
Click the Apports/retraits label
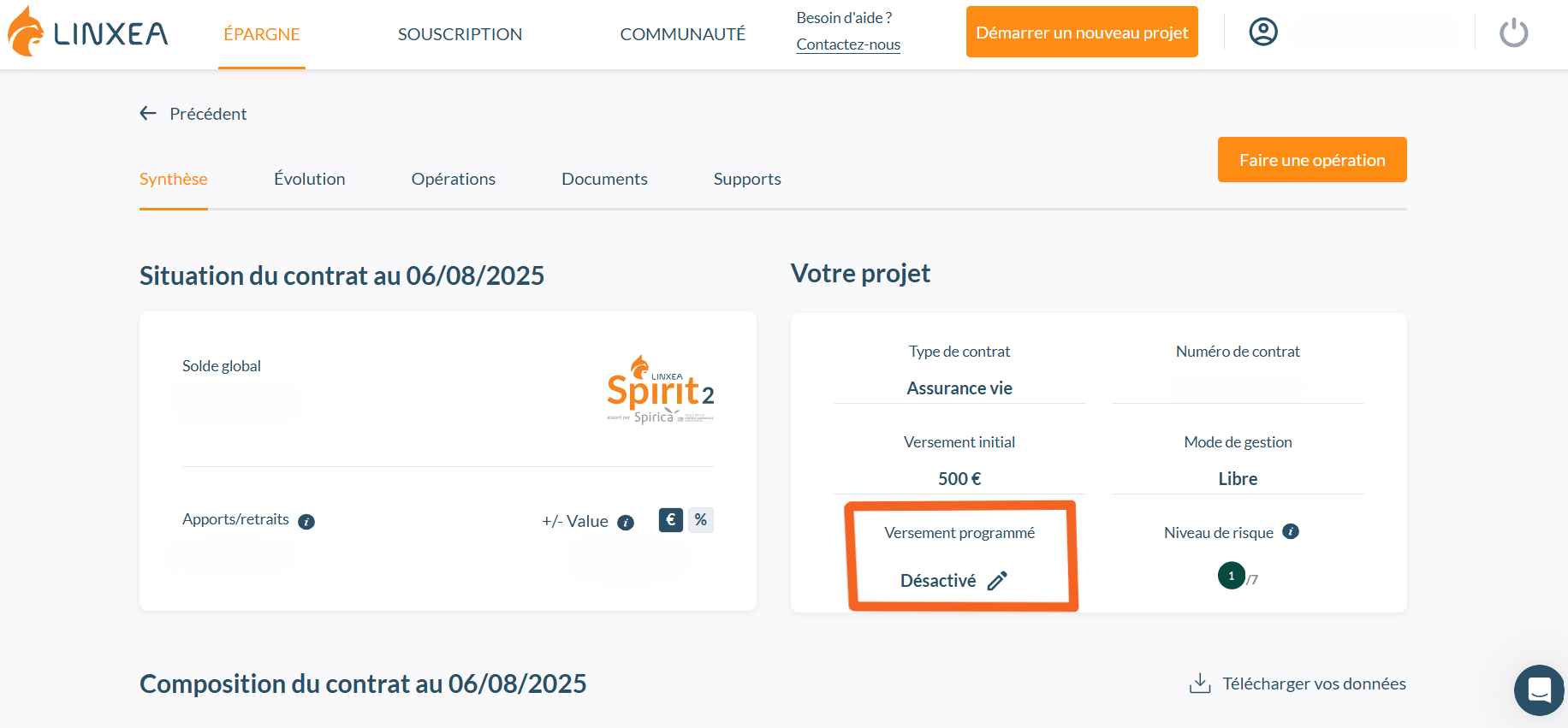coord(235,519)
